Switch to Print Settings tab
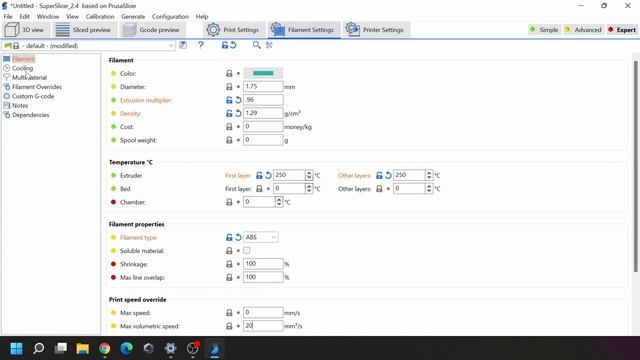This screenshot has width=640, height=360. [234, 30]
